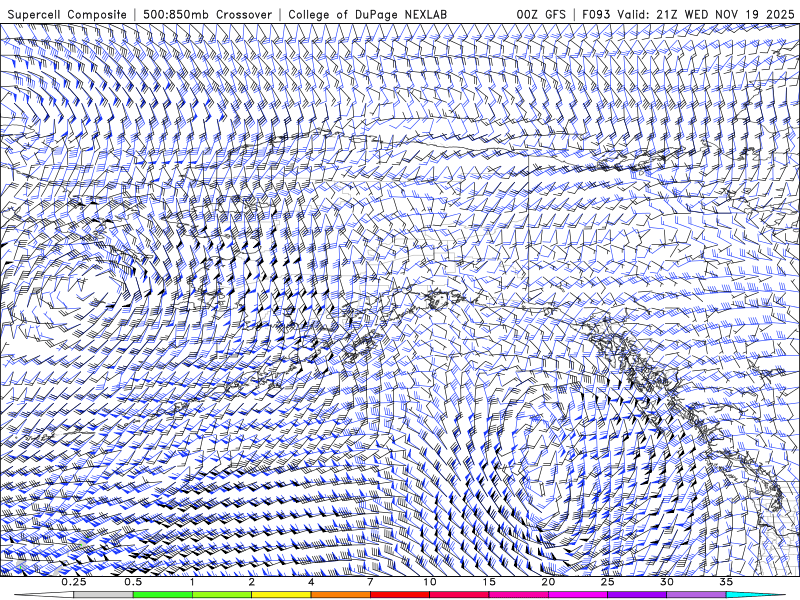Click the gray legend swatch between 0.25 and 0.5
This screenshot has width=800, height=600.
click(x=104, y=595)
